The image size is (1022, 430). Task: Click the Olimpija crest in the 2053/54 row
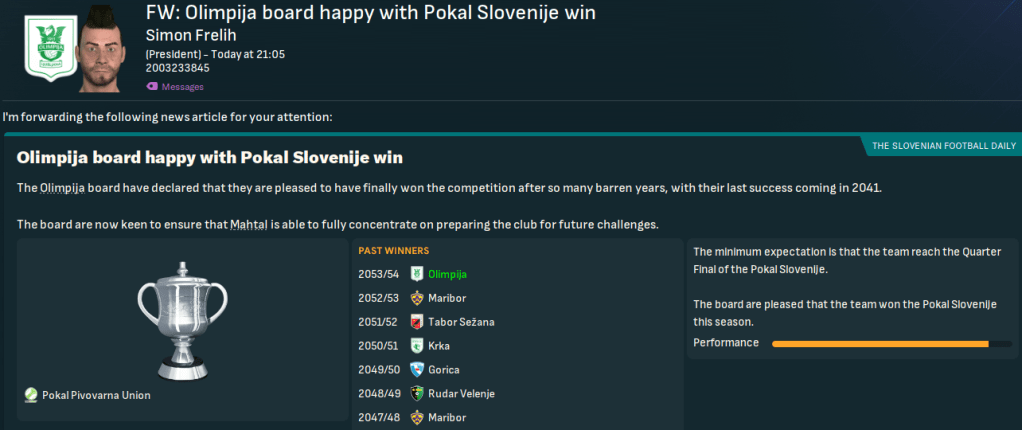417,274
